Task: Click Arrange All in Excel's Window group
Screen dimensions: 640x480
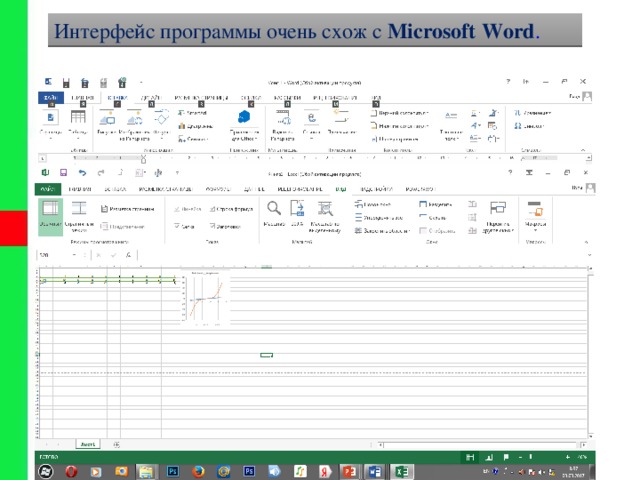Action: coord(379,218)
